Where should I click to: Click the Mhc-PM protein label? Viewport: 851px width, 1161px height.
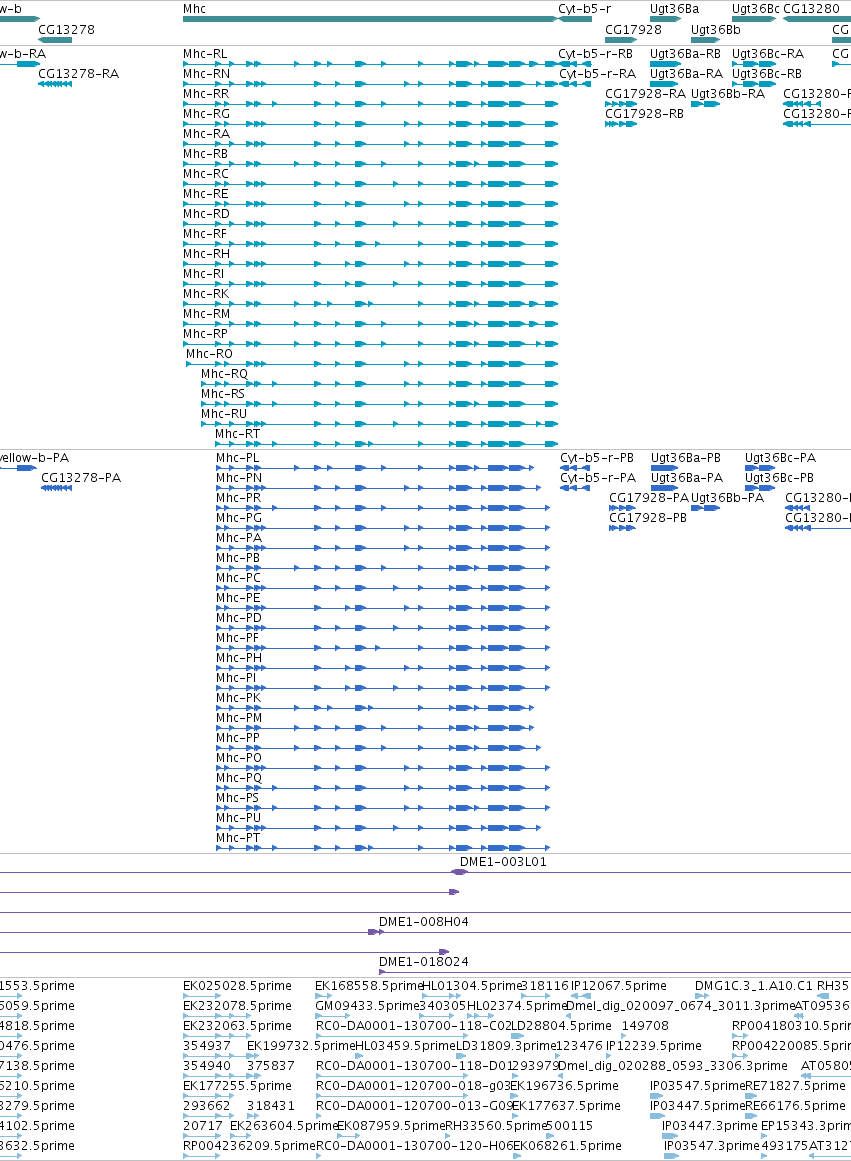(x=238, y=718)
